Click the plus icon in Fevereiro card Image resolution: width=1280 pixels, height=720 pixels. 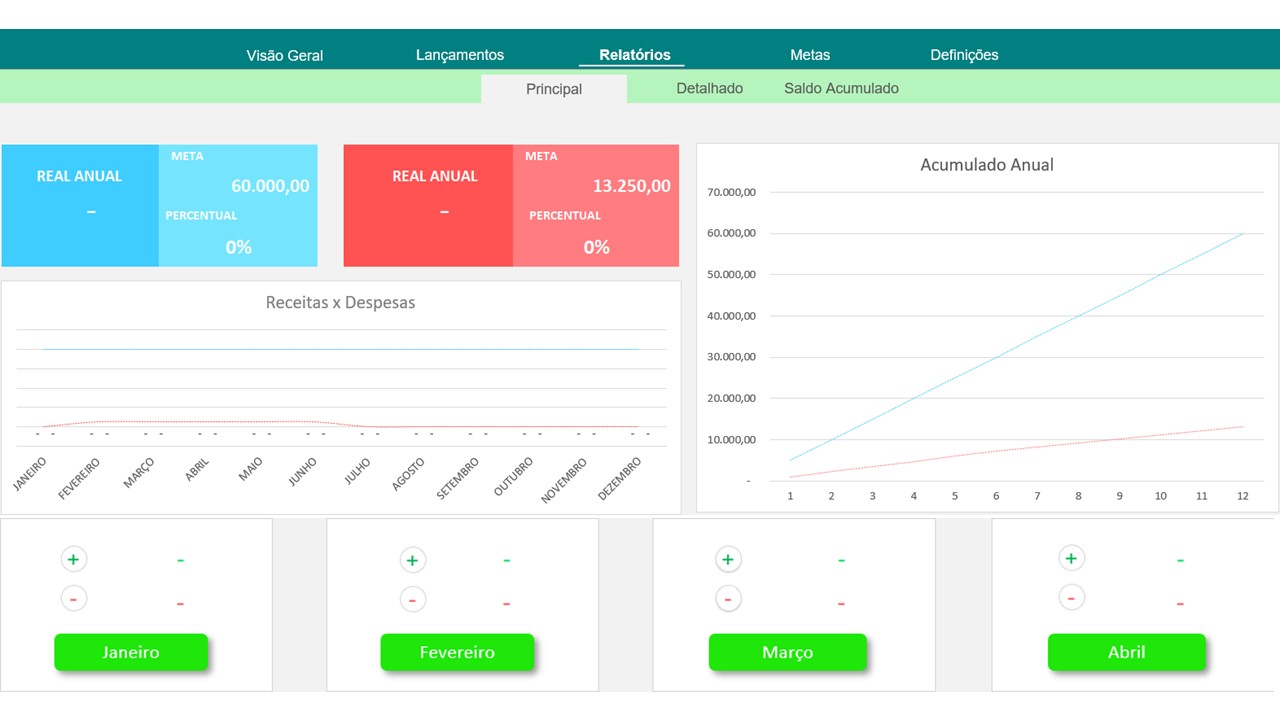point(412,560)
